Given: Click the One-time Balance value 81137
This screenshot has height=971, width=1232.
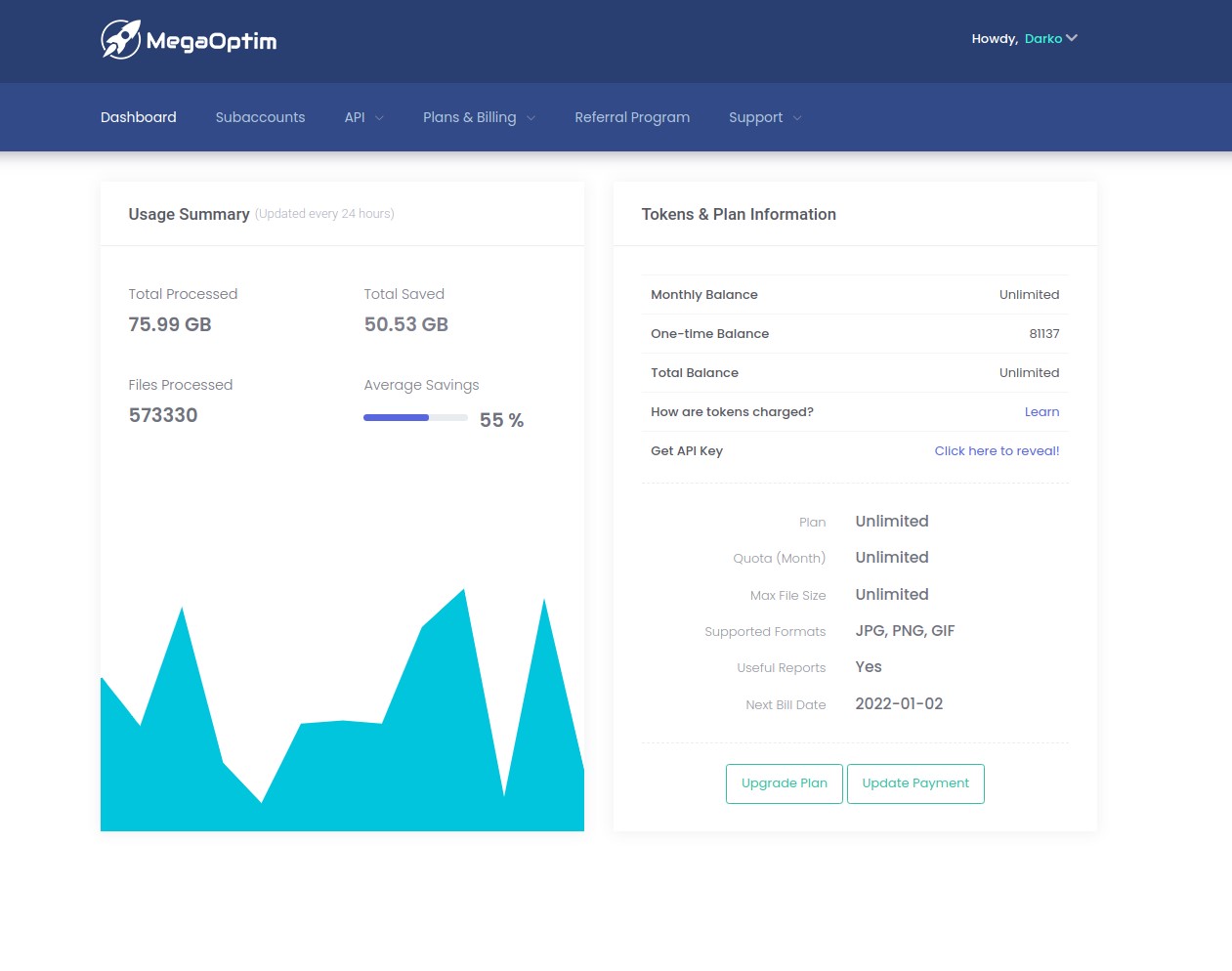Looking at the screenshot, I should coord(1043,334).
